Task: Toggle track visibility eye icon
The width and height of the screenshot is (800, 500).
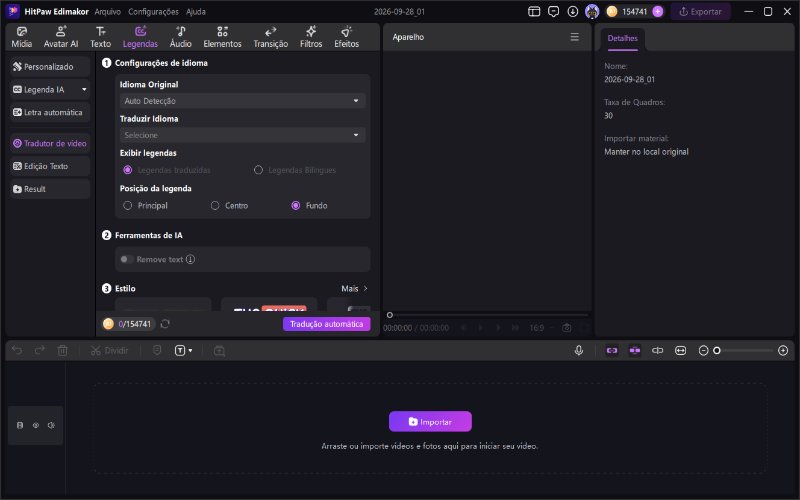Action: [36, 425]
